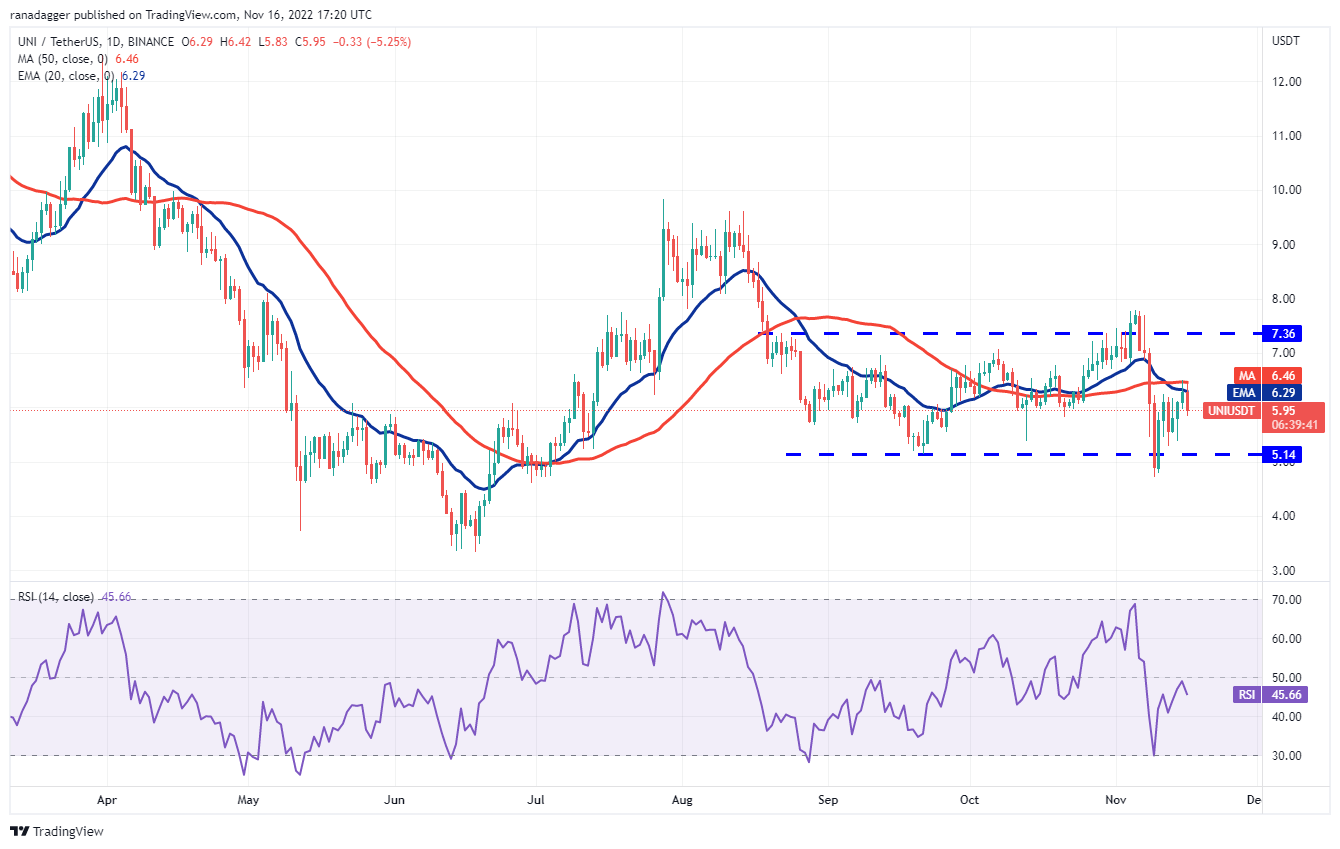Open the RSI (14, close) indicator legend
Viewport: 1340px width, 849px height.
click(x=58, y=597)
